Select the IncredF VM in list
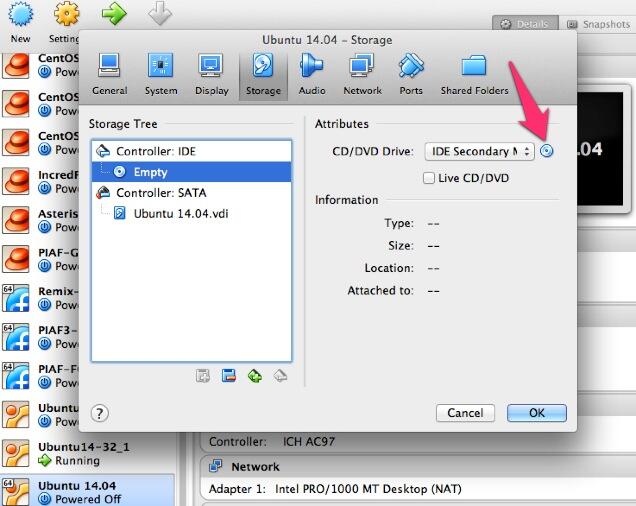 coord(40,181)
